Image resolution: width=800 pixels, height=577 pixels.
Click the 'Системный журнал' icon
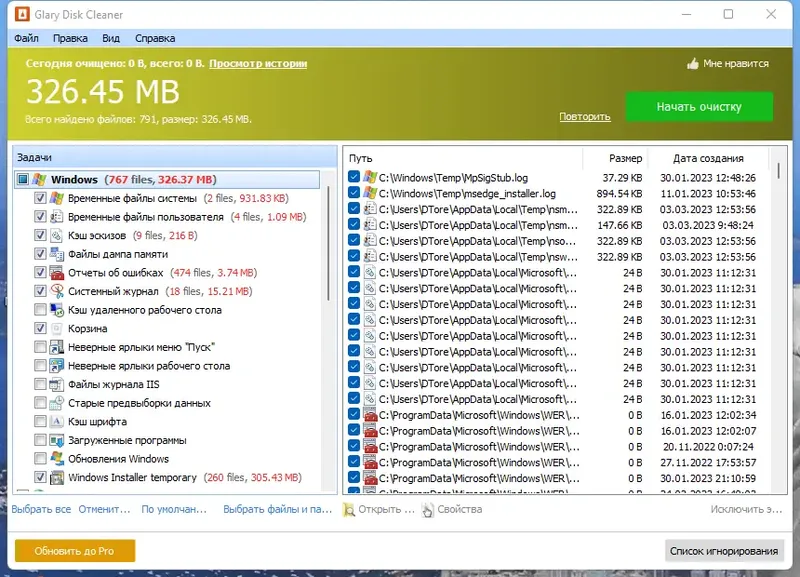point(57,291)
